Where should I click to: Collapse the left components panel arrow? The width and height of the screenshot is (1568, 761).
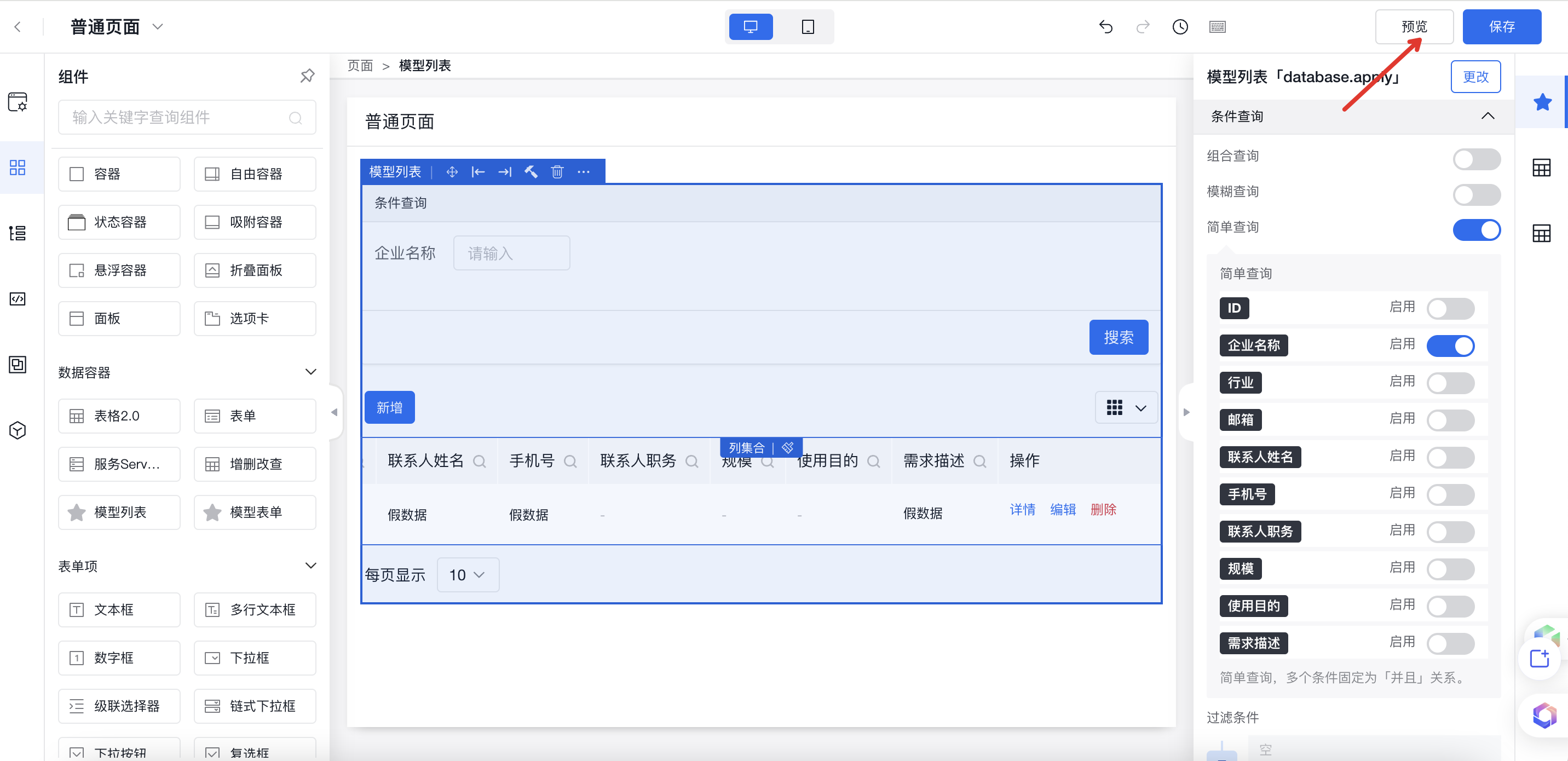(x=334, y=412)
